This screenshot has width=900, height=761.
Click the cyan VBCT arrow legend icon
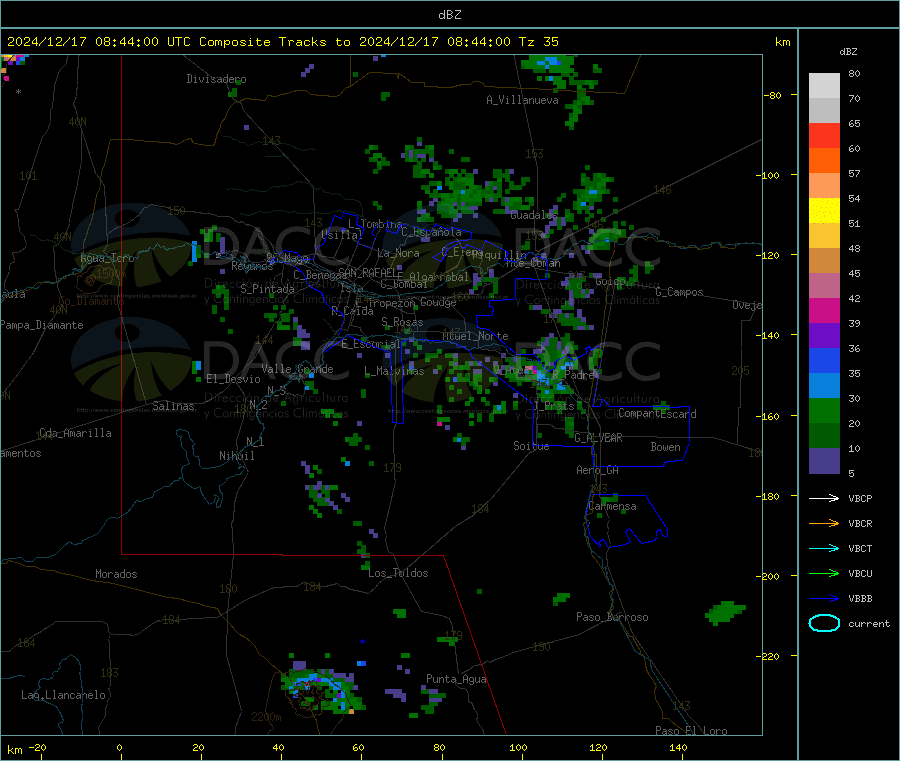[824, 549]
